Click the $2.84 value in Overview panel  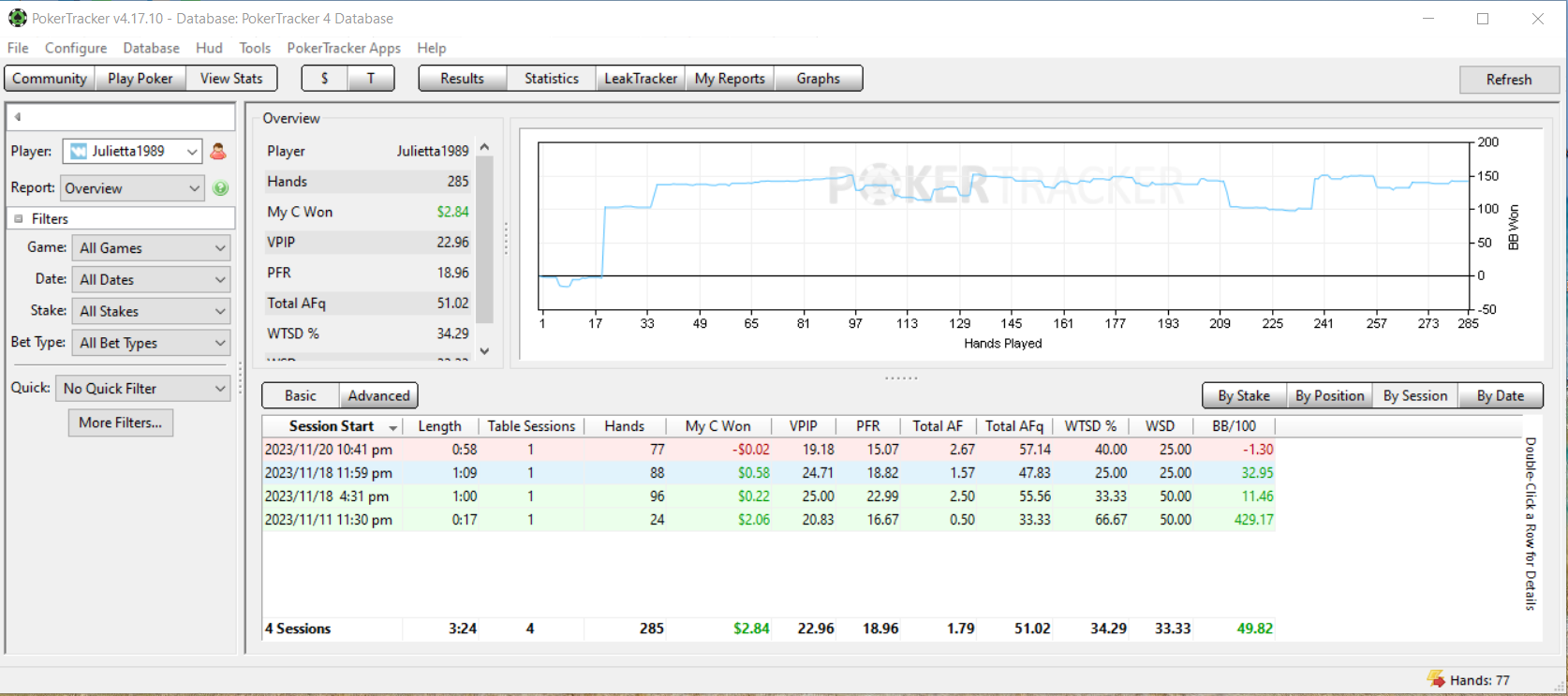click(452, 212)
